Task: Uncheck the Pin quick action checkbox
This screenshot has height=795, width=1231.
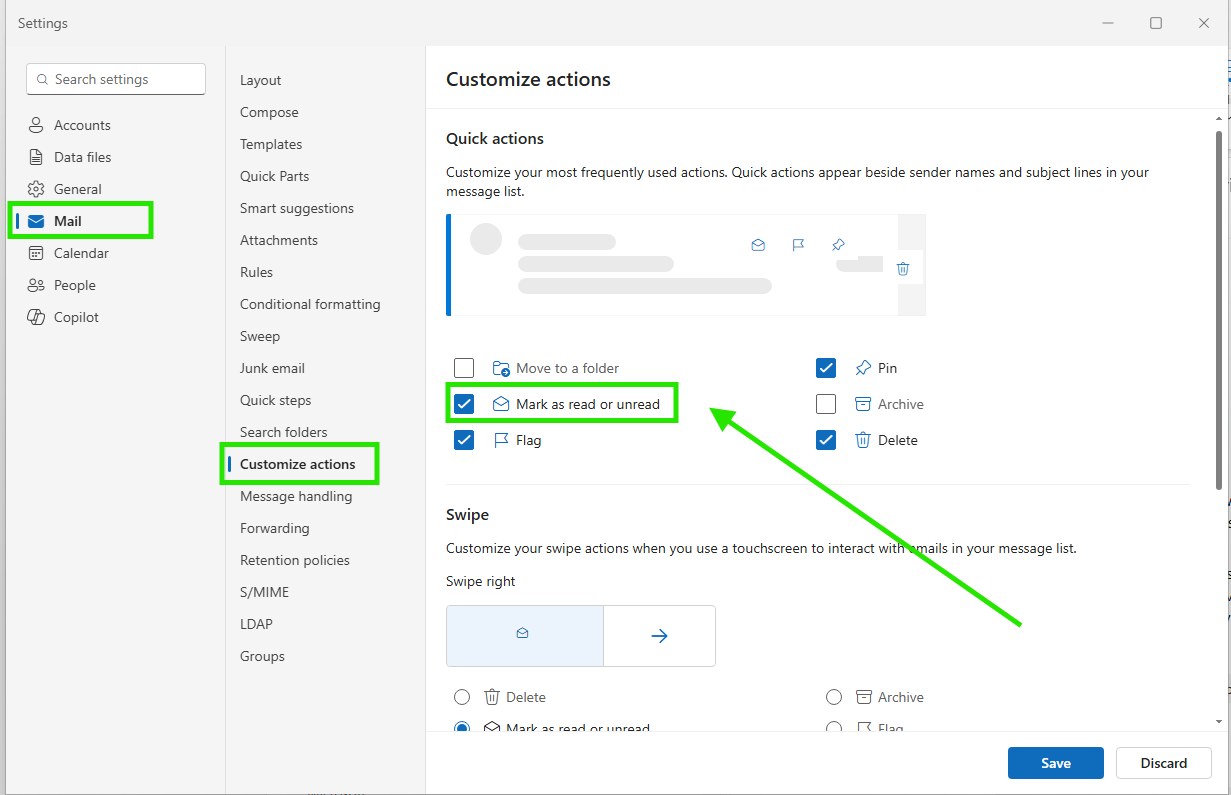Action: (x=826, y=368)
